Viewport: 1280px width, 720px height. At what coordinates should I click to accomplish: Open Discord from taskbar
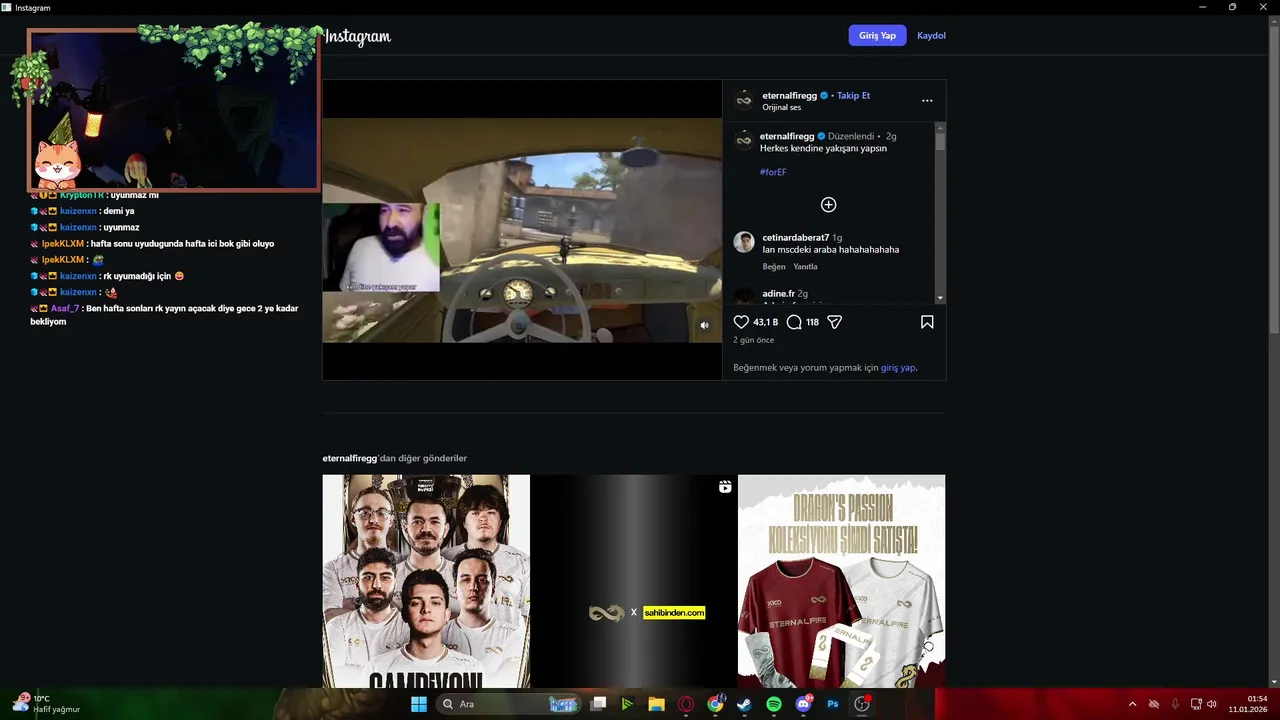click(803, 704)
